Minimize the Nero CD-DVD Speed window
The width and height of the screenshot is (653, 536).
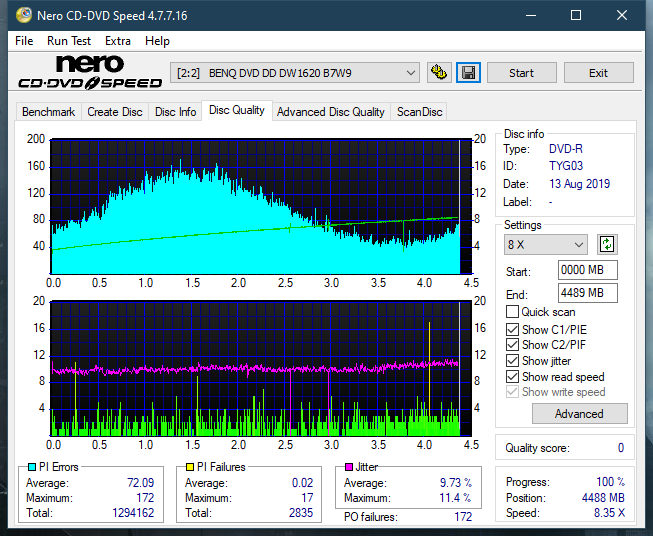(531, 15)
